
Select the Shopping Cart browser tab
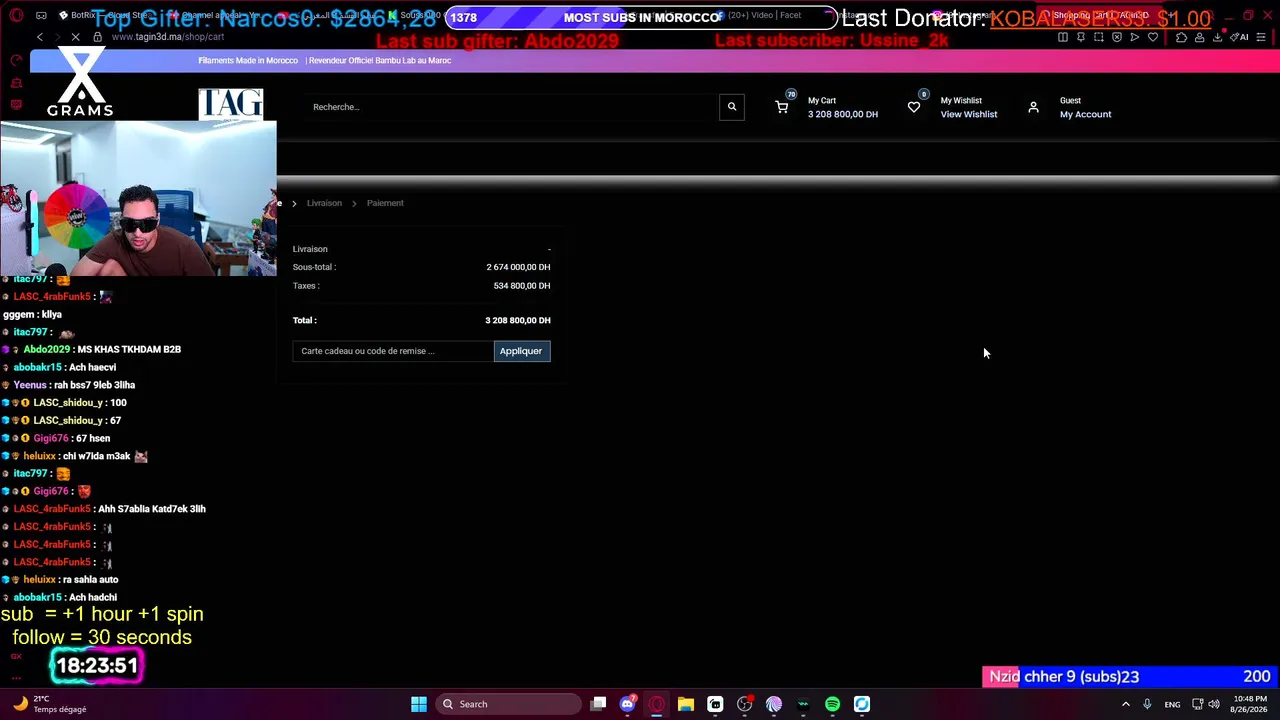(x=1100, y=16)
